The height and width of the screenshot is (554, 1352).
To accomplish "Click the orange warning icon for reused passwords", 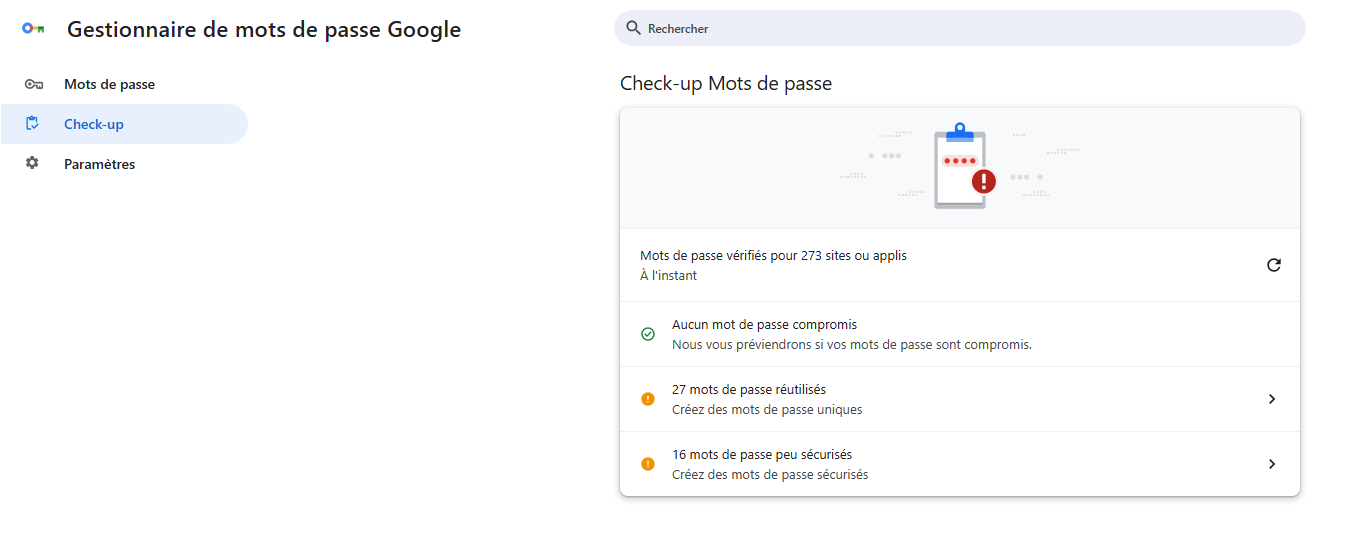I will pos(647,399).
